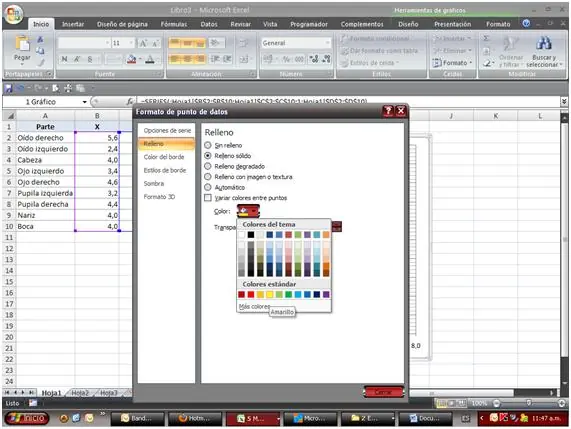The height and width of the screenshot is (429, 571).
Task: Select Color del borde in dialog sidebar
Action: [164, 157]
